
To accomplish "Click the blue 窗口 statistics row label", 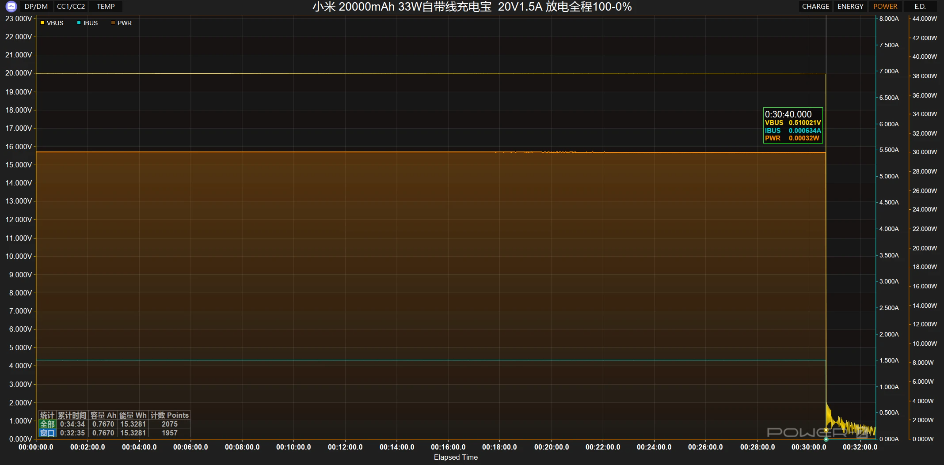I will [x=47, y=432].
